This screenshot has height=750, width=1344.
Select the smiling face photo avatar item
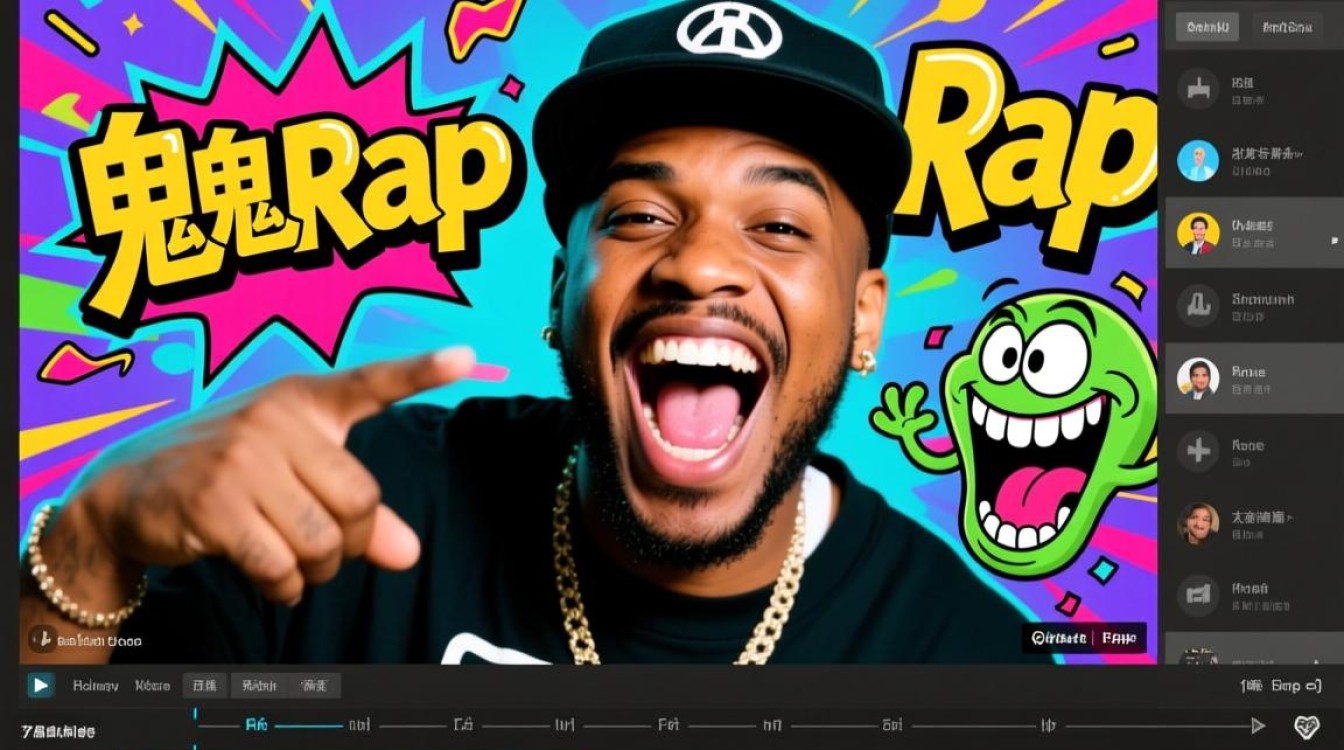pyautogui.click(x=1197, y=523)
